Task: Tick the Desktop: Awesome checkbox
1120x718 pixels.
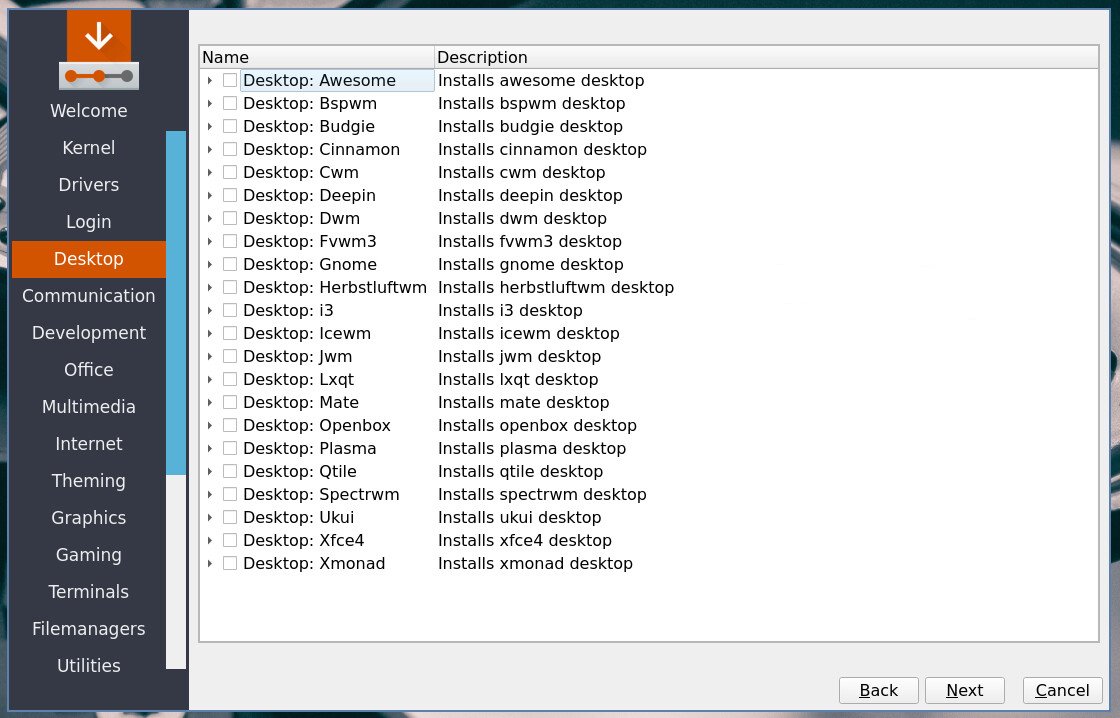Action: pyautogui.click(x=230, y=80)
